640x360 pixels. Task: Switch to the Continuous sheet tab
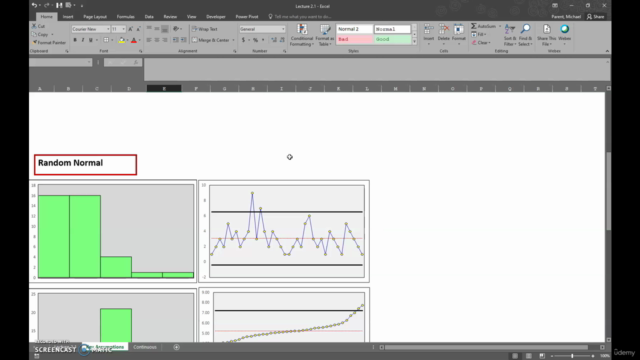pos(145,347)
